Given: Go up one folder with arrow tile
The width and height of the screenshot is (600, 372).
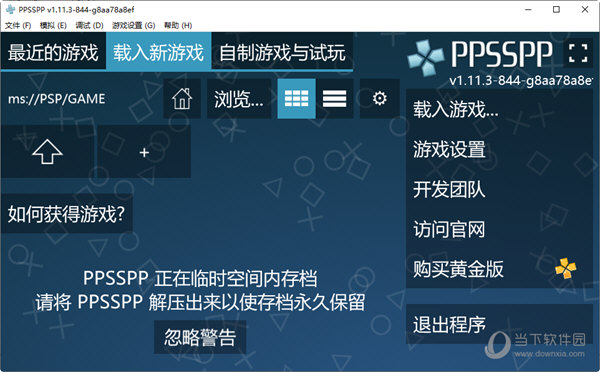Looking at the screenshot, I should (47, 152).
